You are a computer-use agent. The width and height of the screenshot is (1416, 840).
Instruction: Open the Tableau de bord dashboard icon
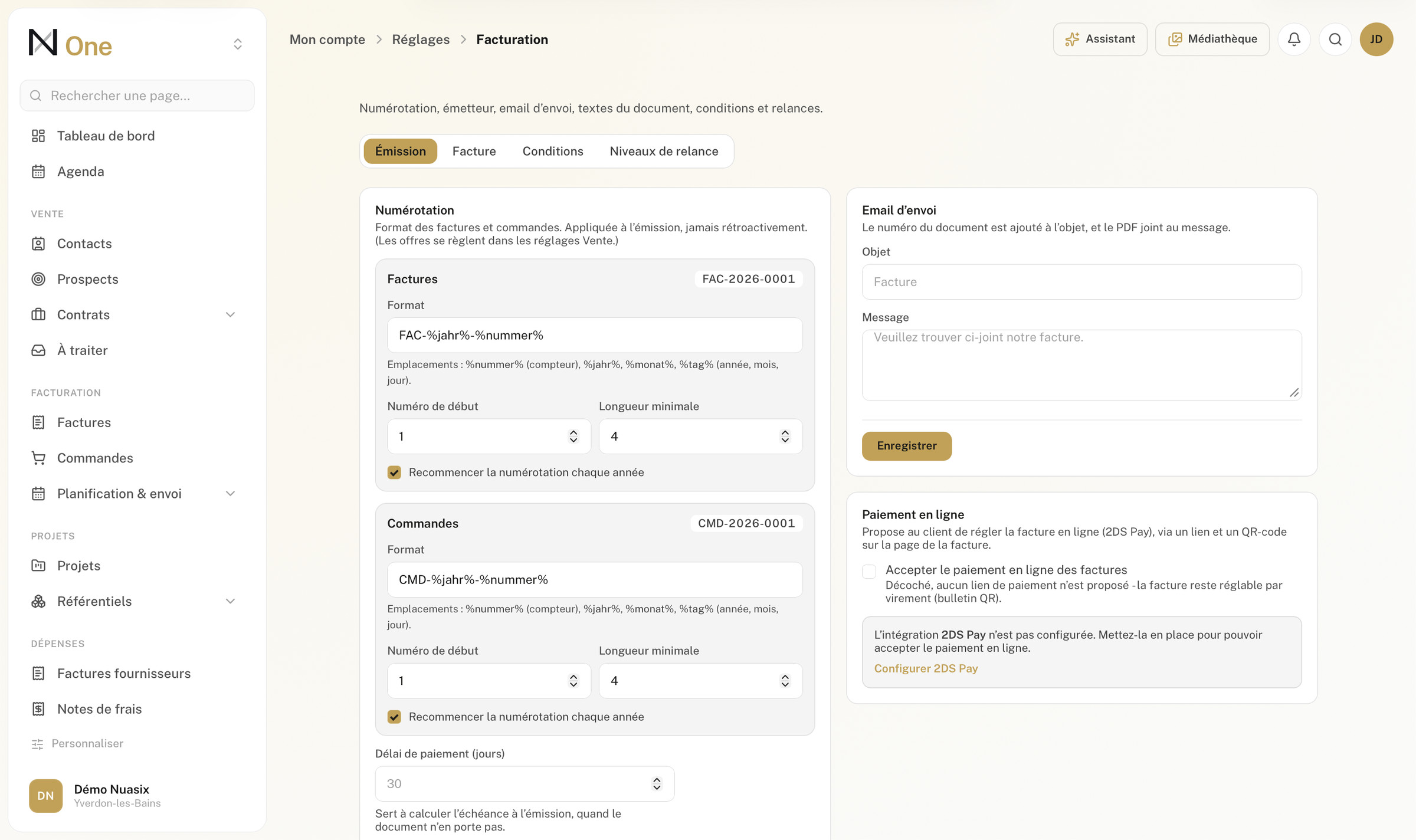pyautogui.click(x=38, y=136)
